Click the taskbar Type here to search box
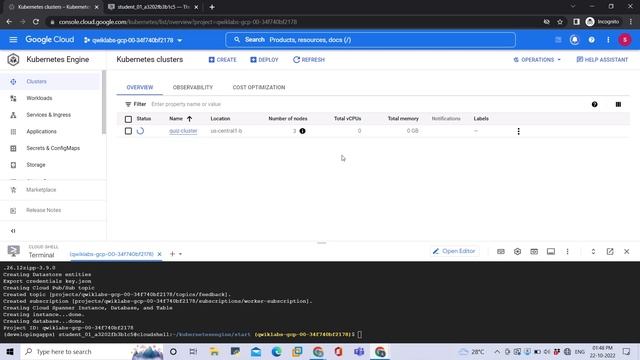The height and width of the screenshot is (360, 640). [91, 351]
